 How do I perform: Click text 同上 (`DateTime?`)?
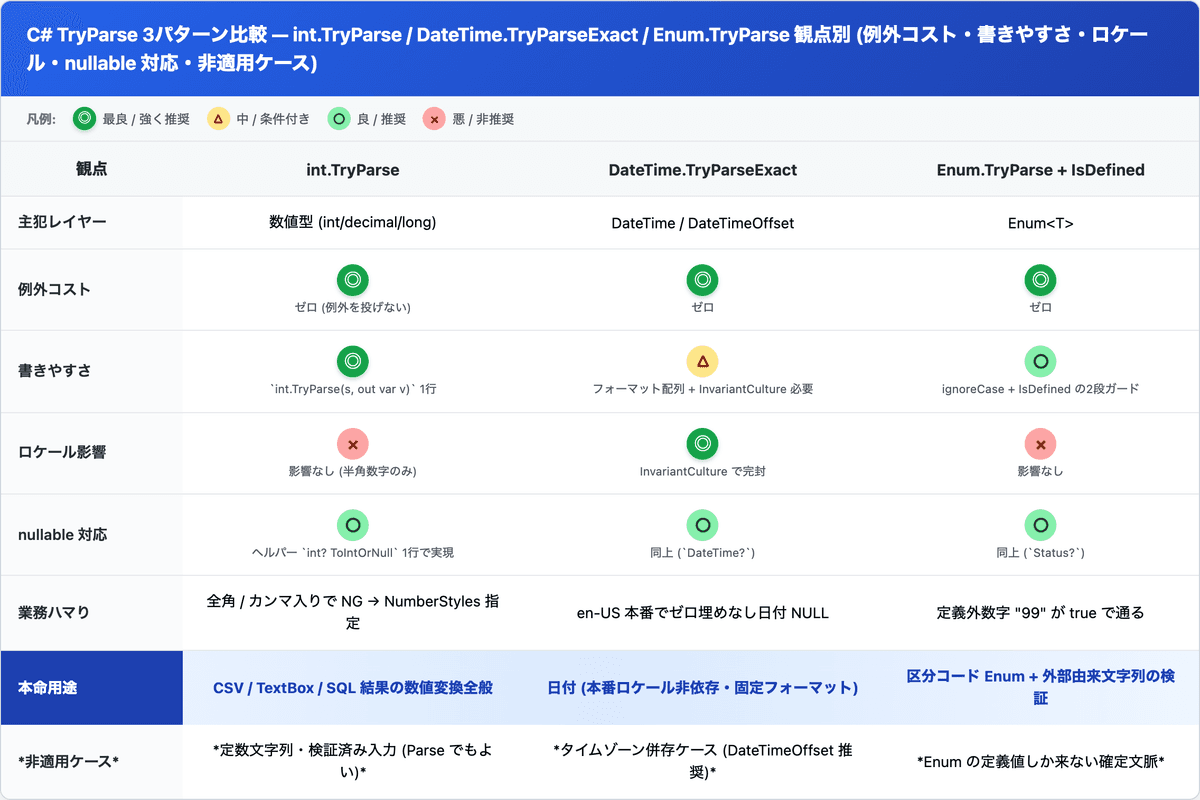click(x=703, y=553)
